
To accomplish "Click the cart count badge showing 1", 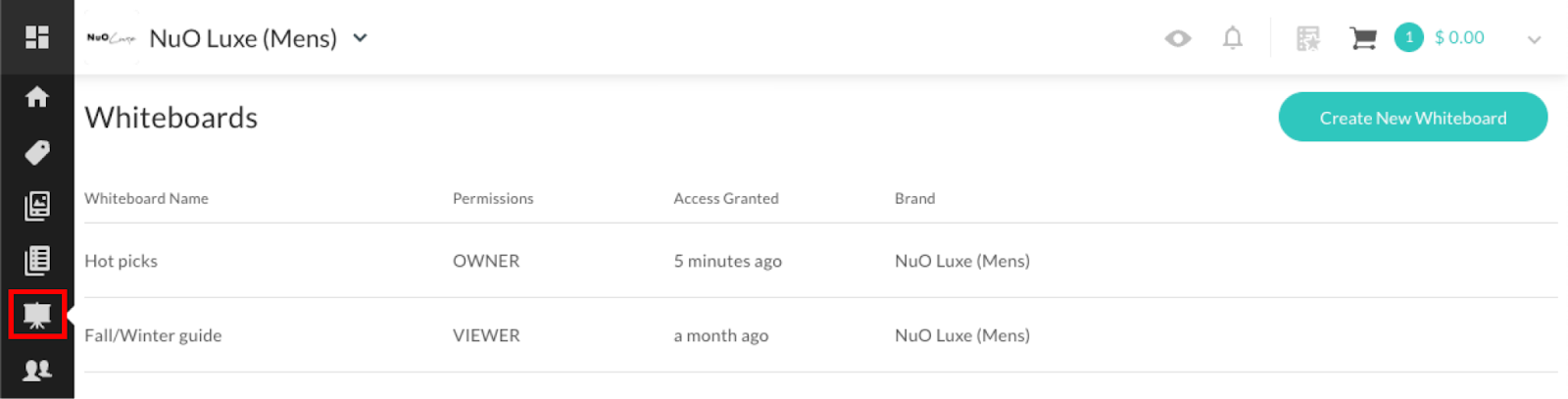I will click(1408, 37).
